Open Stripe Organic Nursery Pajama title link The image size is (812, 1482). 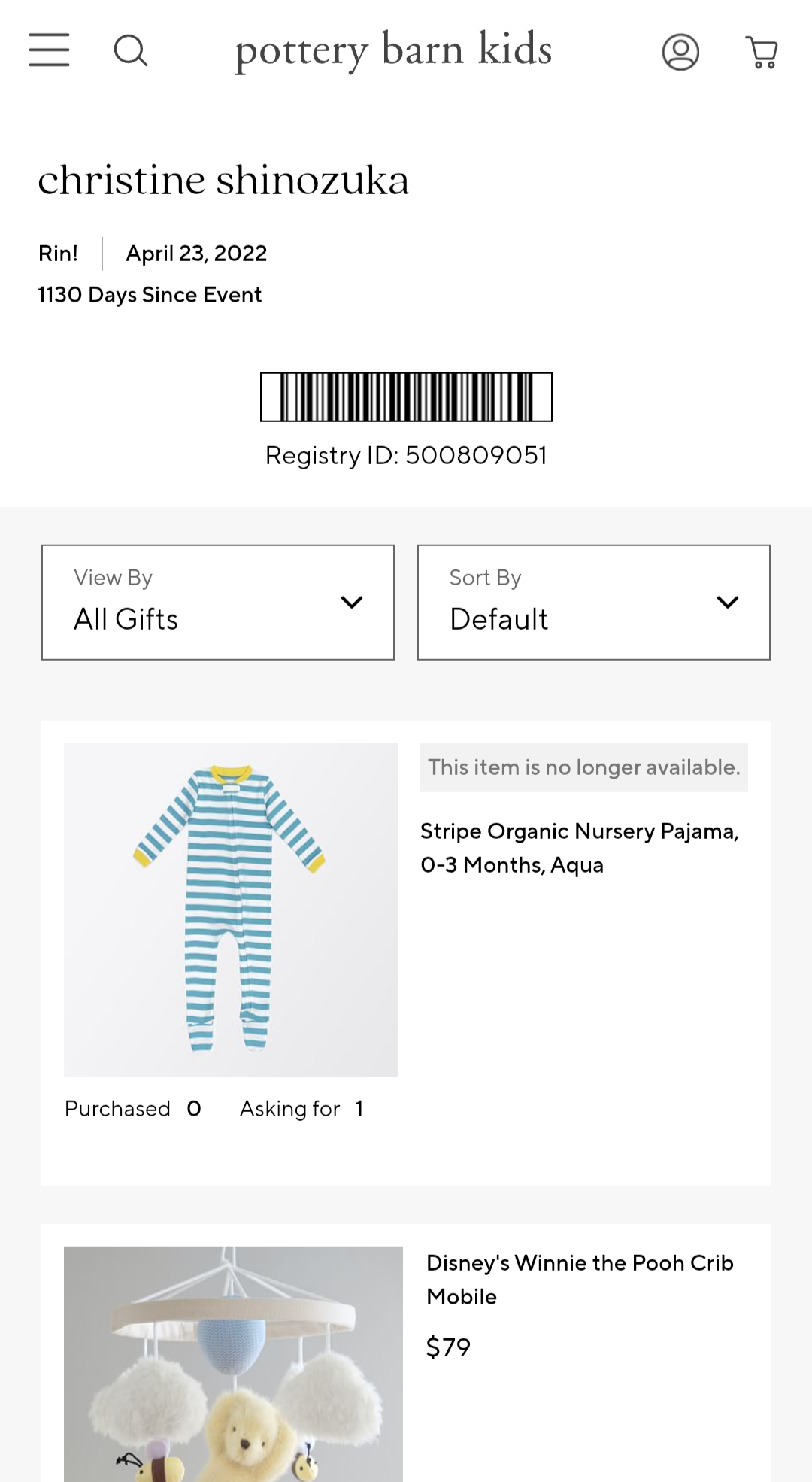coord(580,848)
